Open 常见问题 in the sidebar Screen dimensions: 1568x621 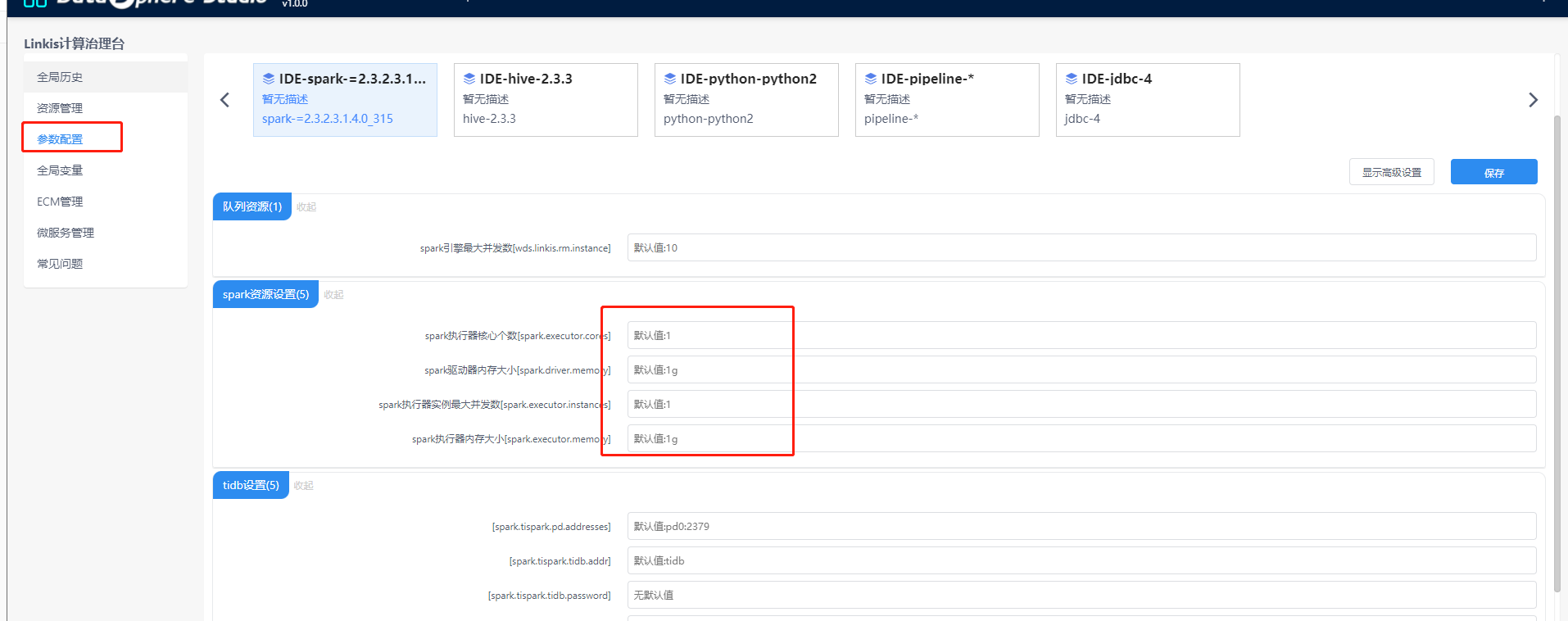pyautogui.click(x=106, y=264)
